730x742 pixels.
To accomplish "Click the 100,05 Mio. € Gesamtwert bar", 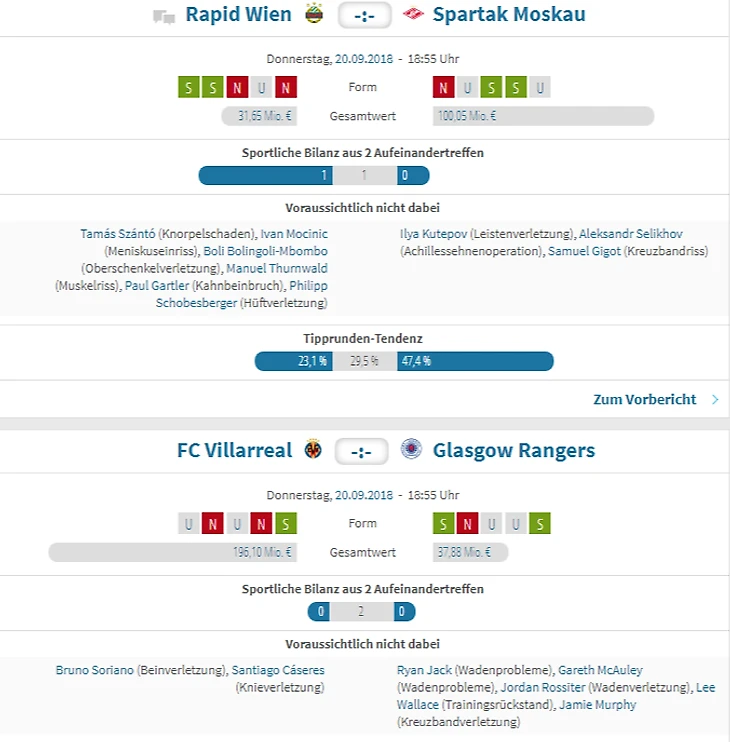I will pyautogui.click(x=544, y=116).
